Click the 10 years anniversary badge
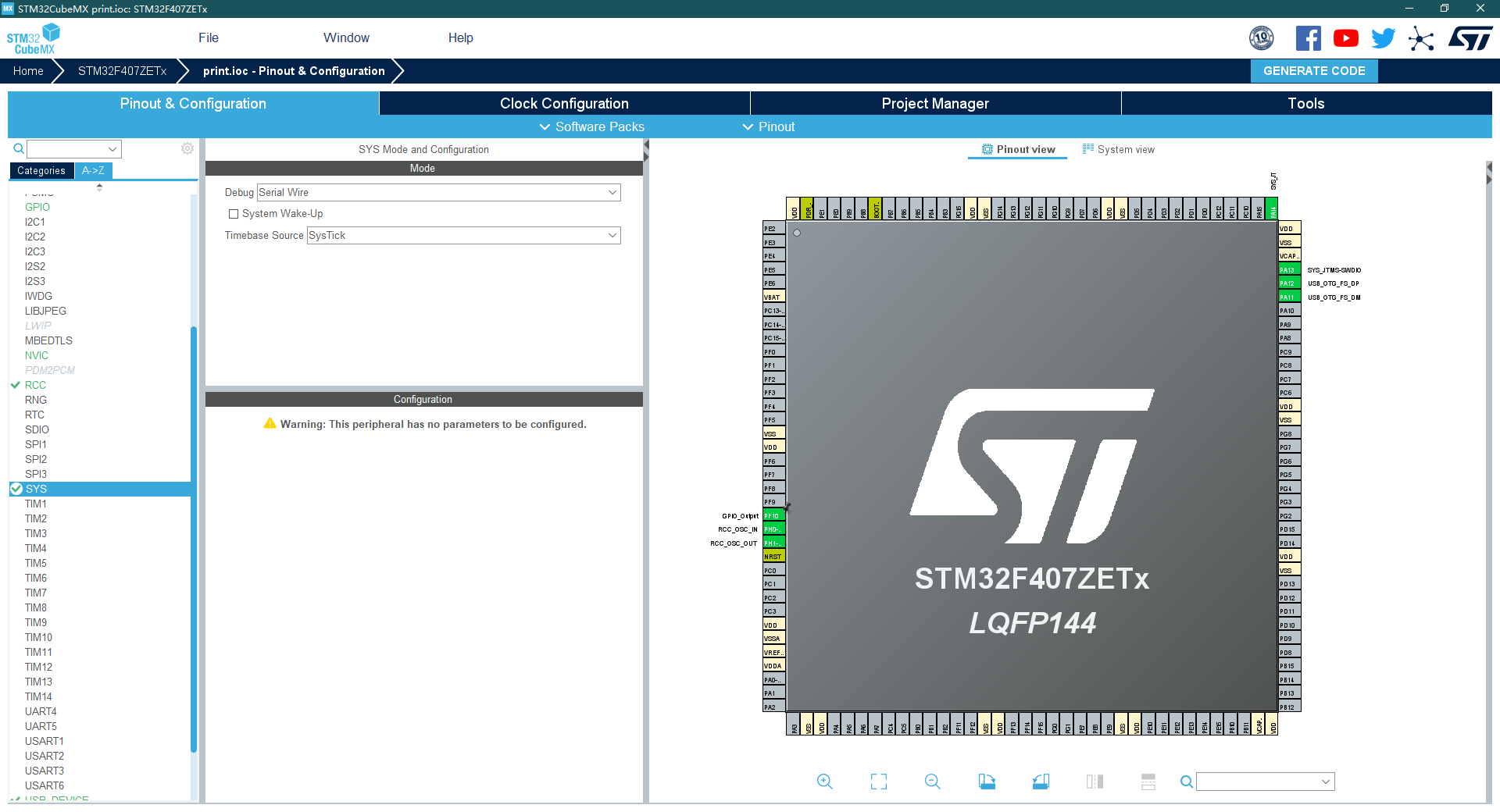This screenshot has height=812, width=1500. point(1261,37)
